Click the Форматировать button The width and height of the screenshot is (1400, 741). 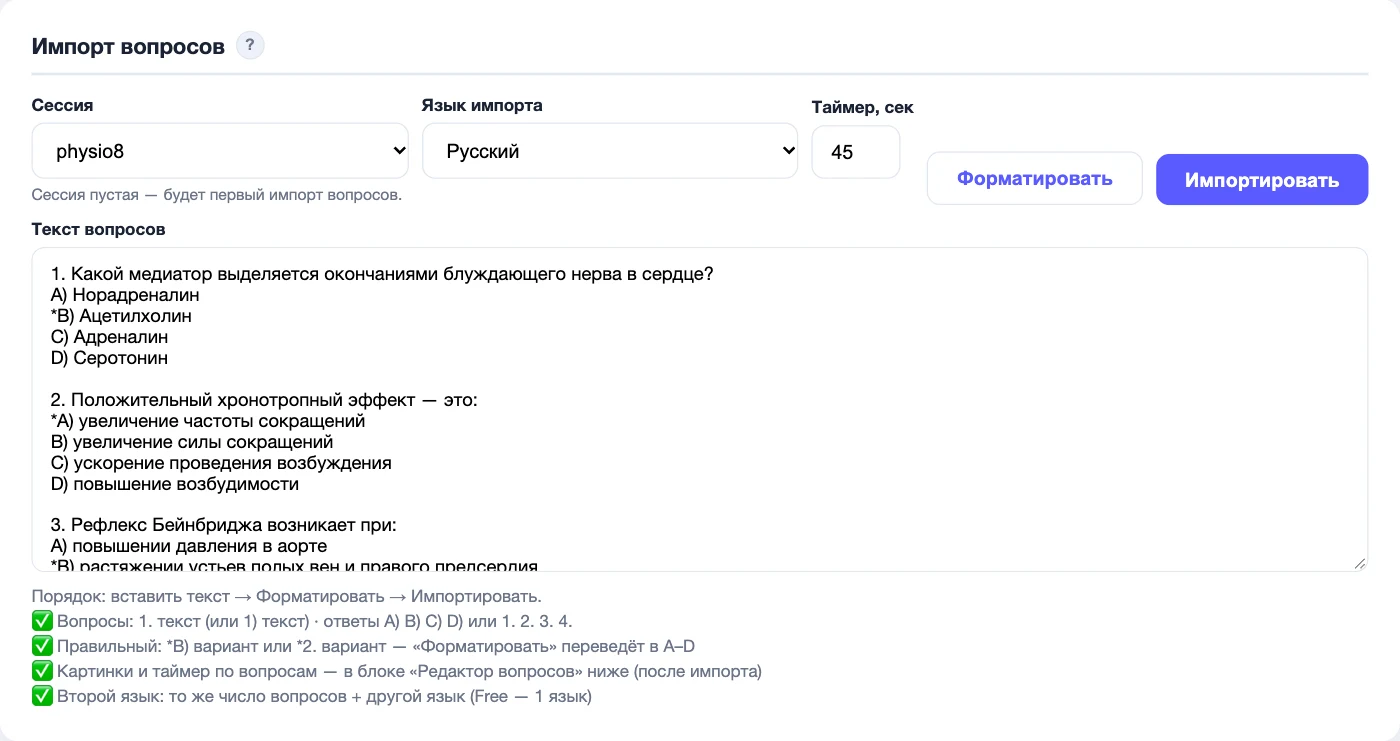coord(1035,179)
